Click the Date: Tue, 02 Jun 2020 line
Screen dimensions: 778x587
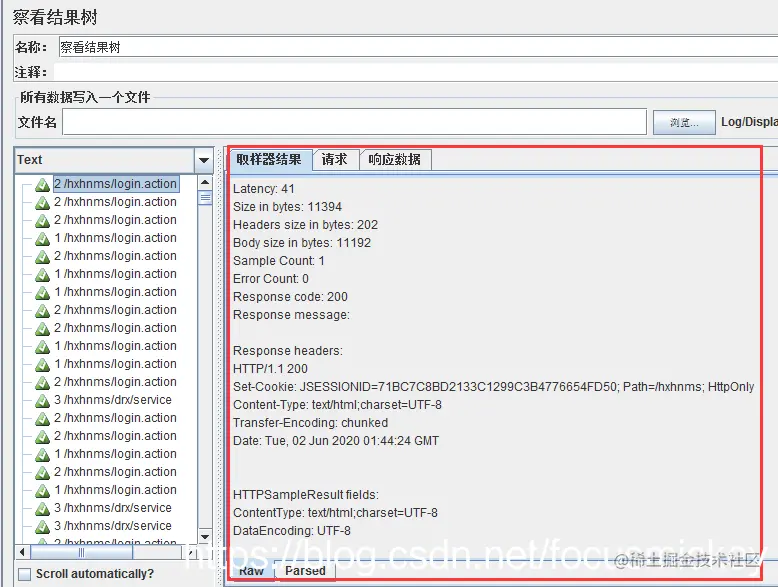click(x=336, y=441)
